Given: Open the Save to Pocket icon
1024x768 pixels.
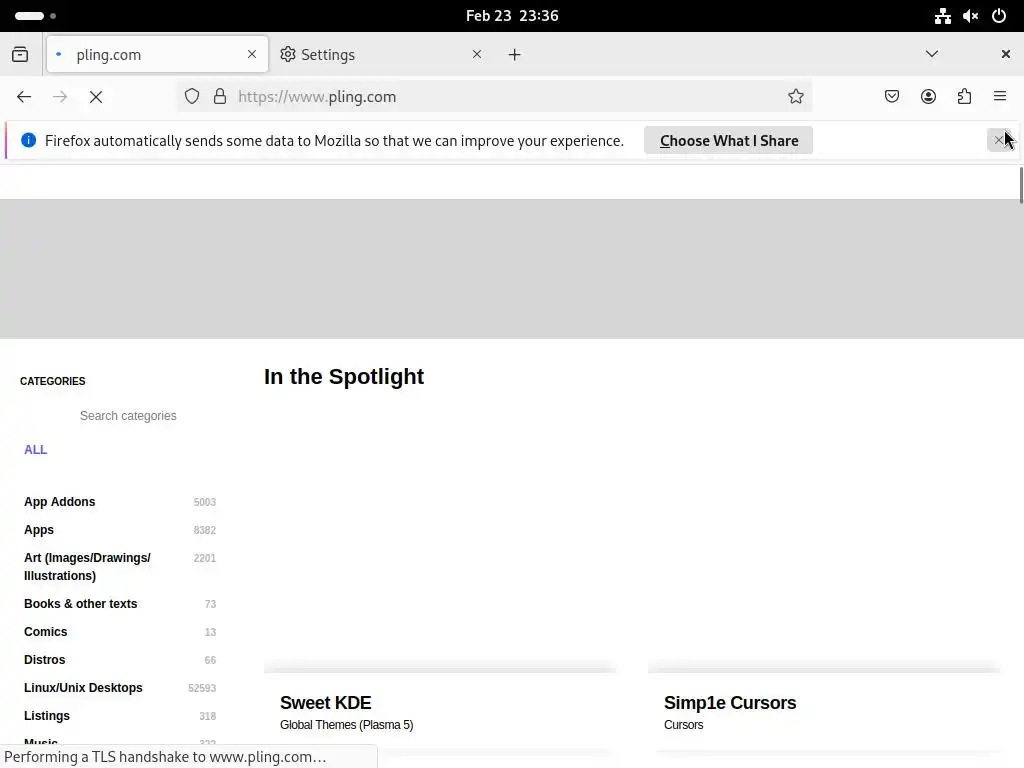Looking at the screenshot, I should pyautogui.click(x=891, y=97).
